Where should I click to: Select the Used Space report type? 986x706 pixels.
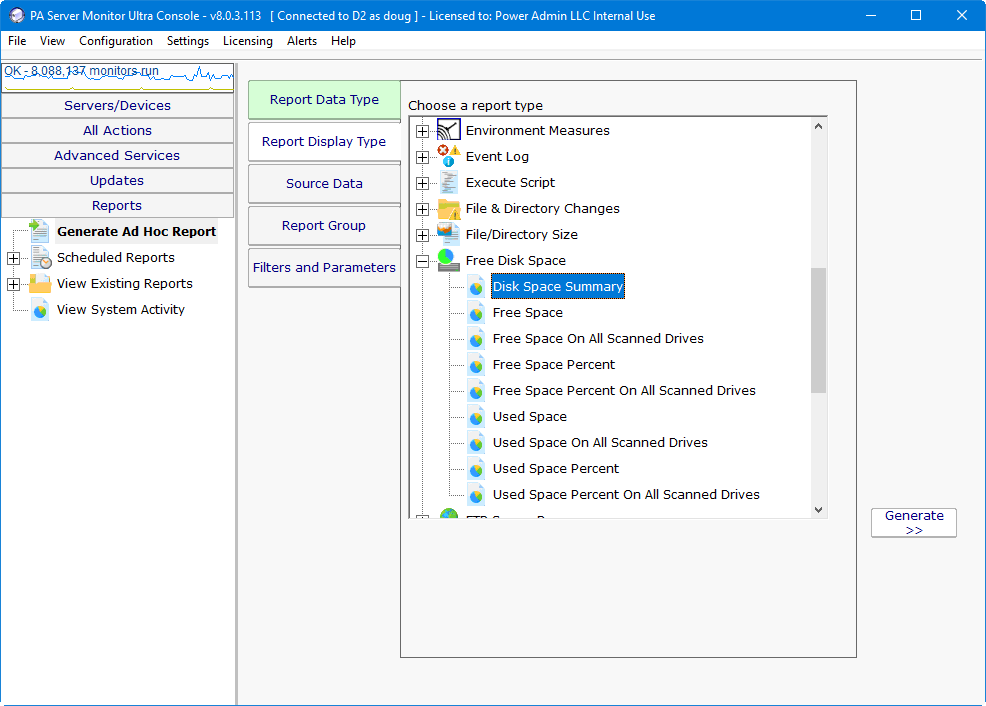[529, 417]
